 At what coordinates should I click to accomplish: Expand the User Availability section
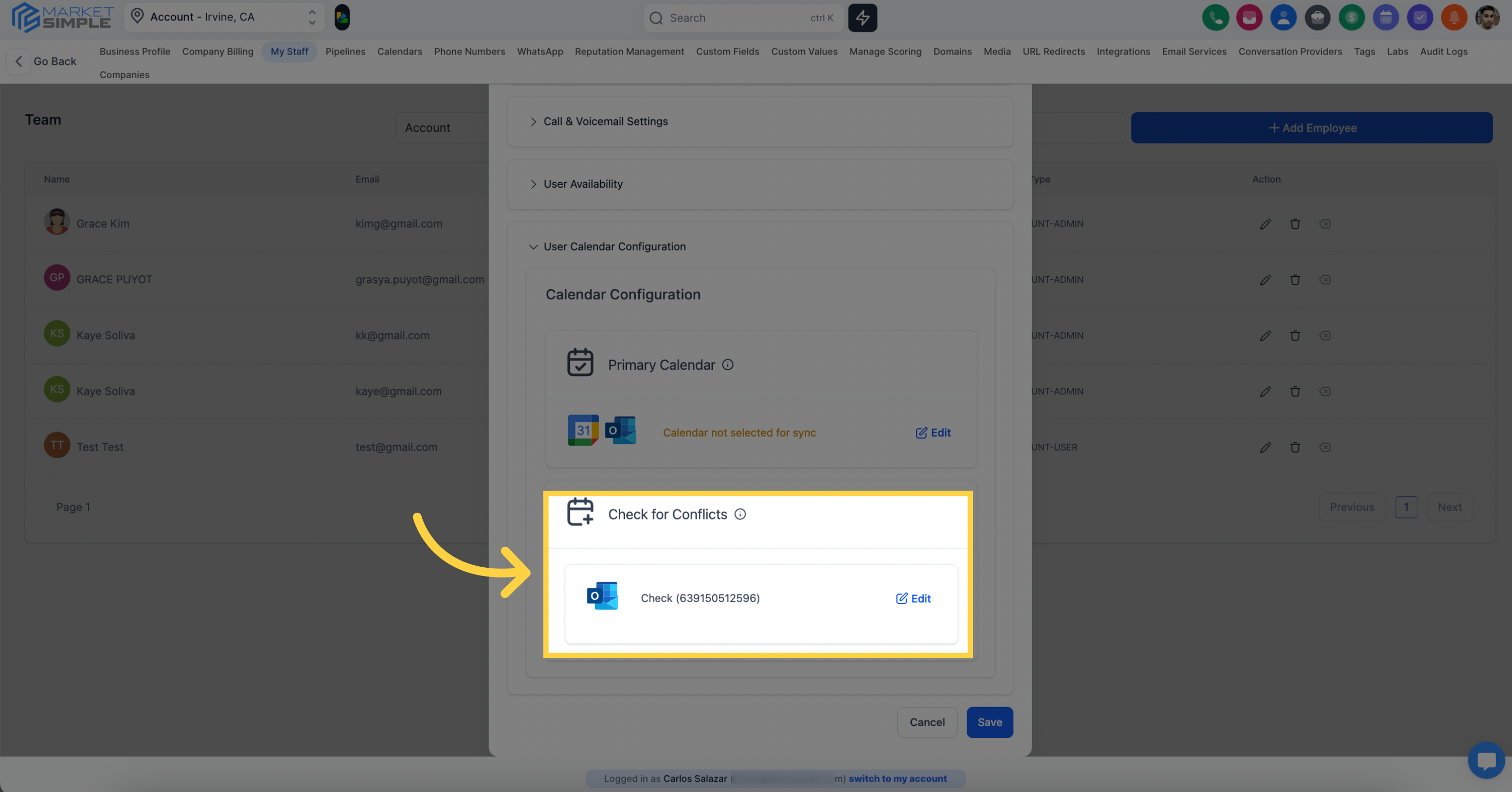(x=582, y=184)
